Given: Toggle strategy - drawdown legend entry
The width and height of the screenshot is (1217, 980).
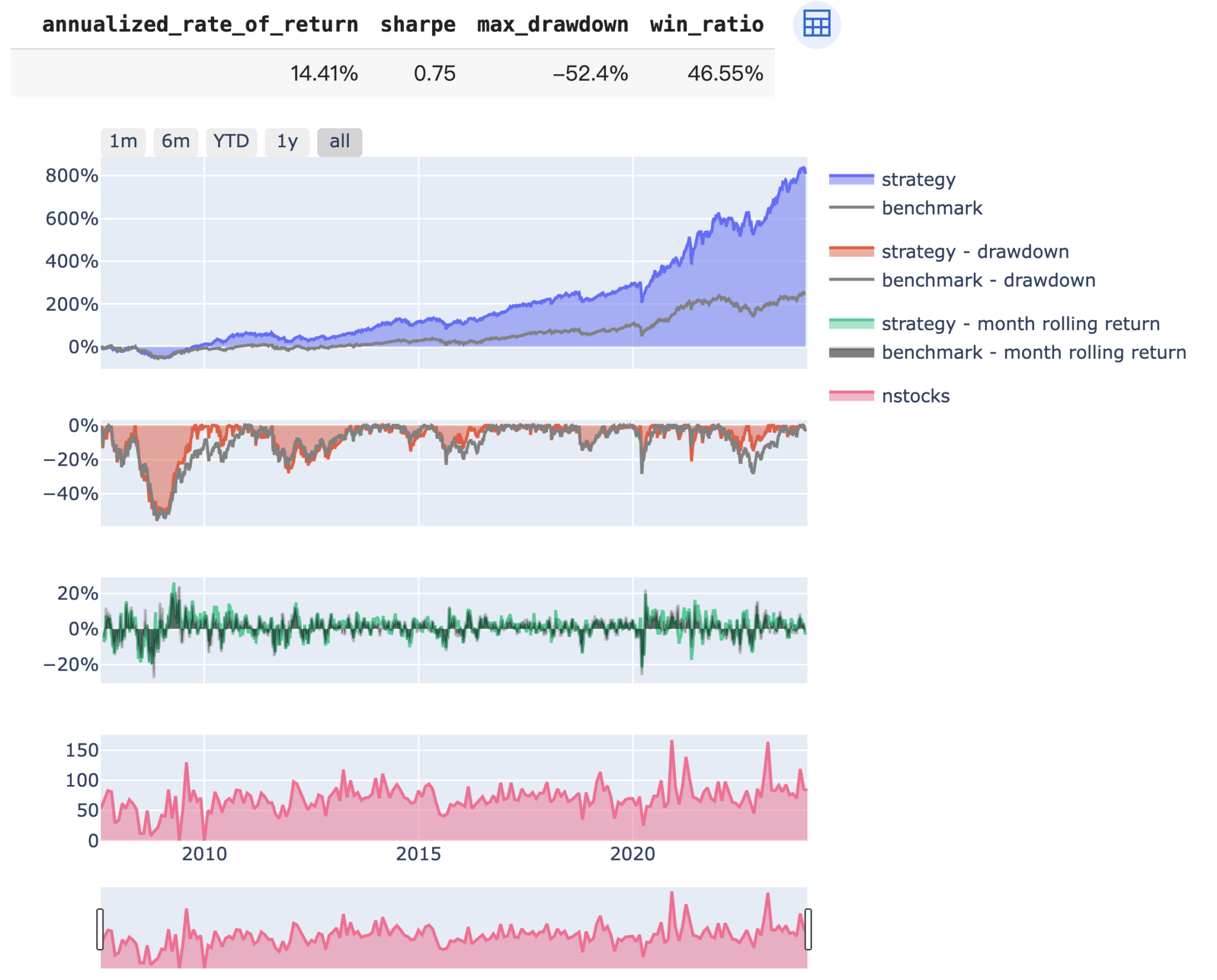Looking at the screenshot, I should (975, 252).
